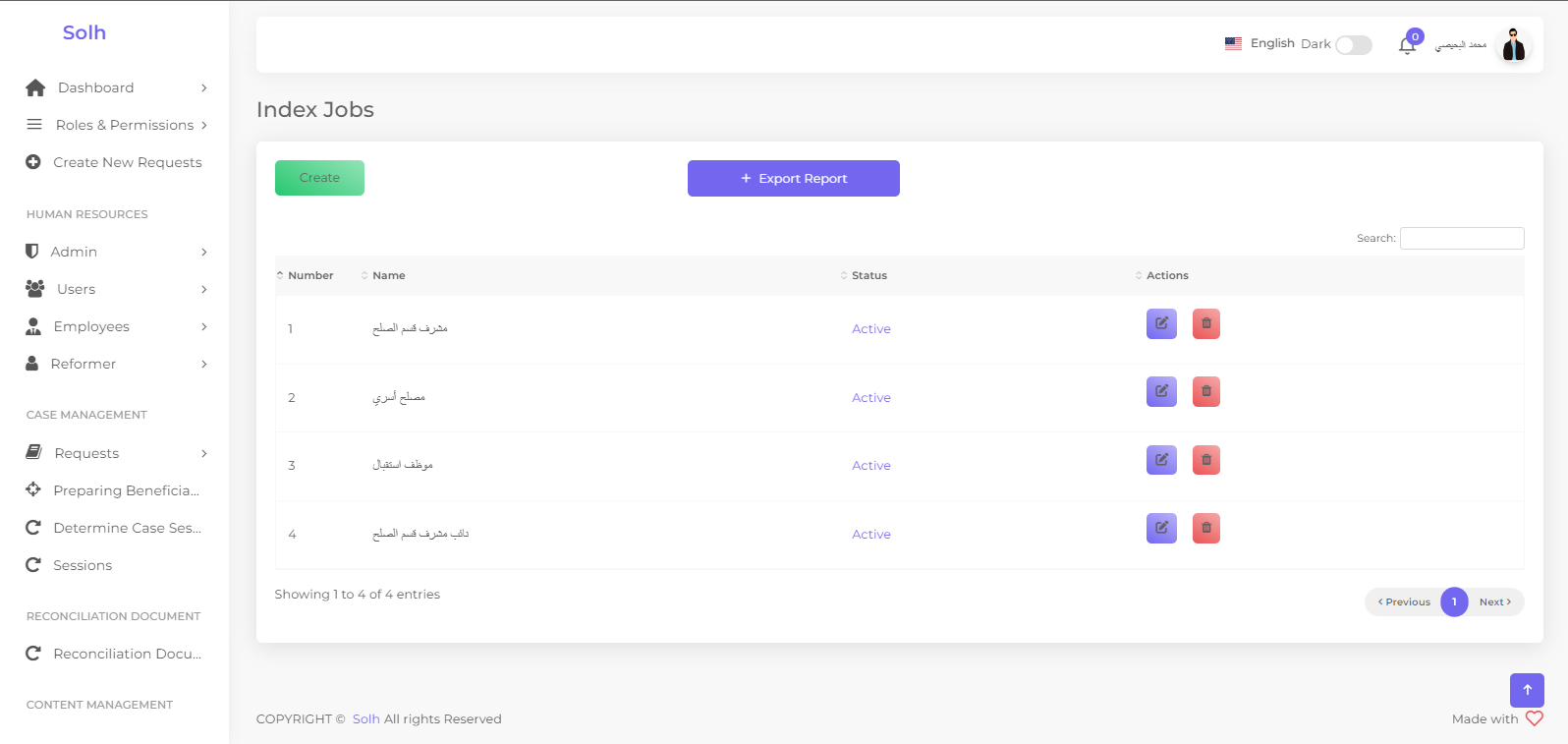The width and height of the screenshot is (1568, 744).
Task: Open the notification bell
Action: pyautogui.click(x=1407, y=45)
